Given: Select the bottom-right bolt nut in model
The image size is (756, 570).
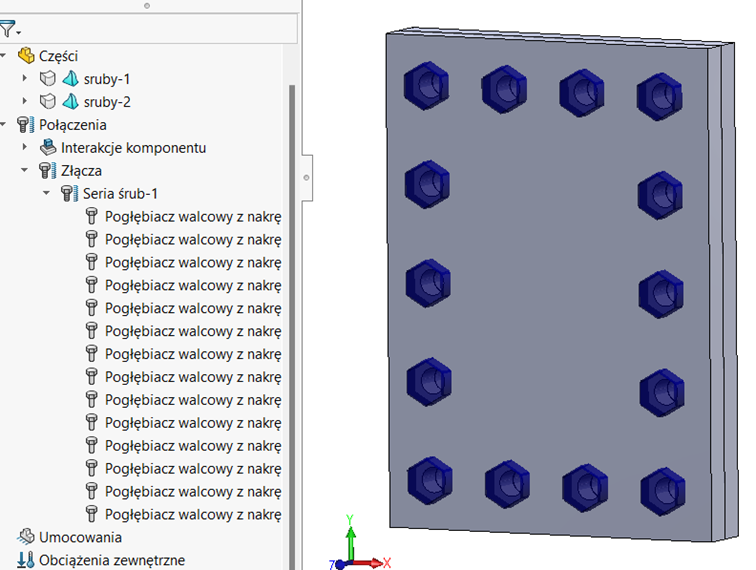Looking at the screenshot, I should tap(662, 491).
